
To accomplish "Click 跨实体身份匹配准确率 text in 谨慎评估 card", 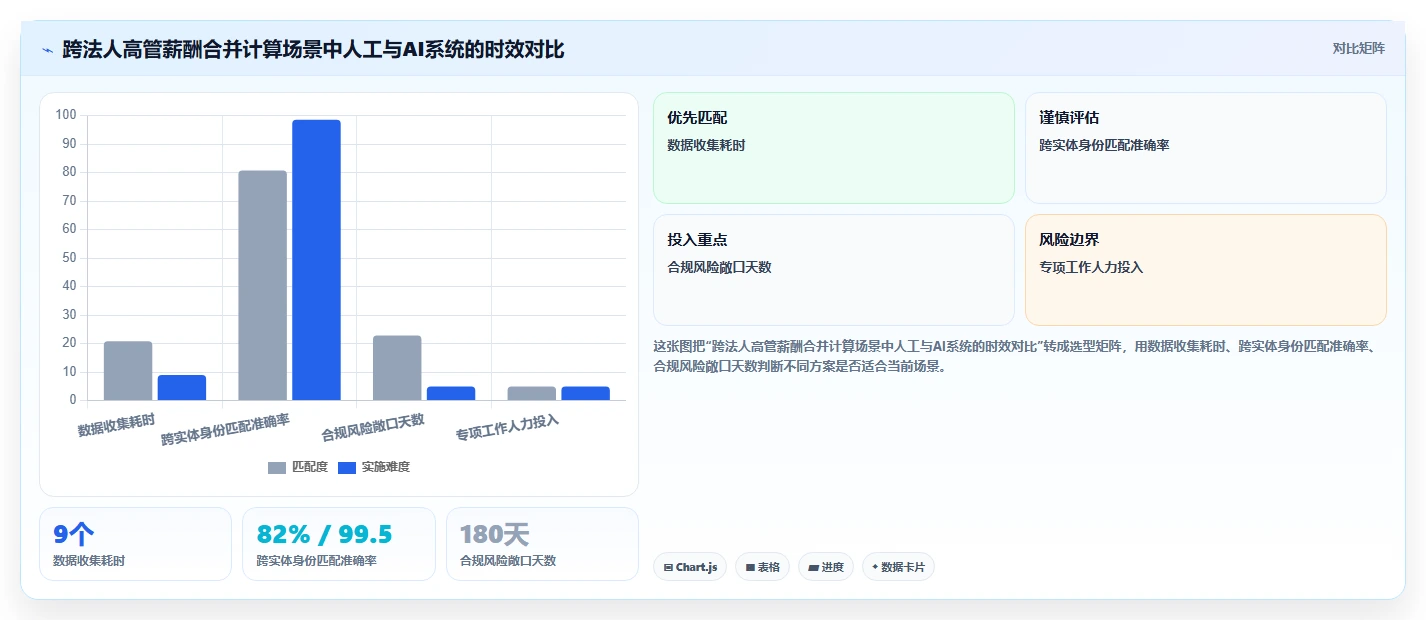I will click(1104, 145).
